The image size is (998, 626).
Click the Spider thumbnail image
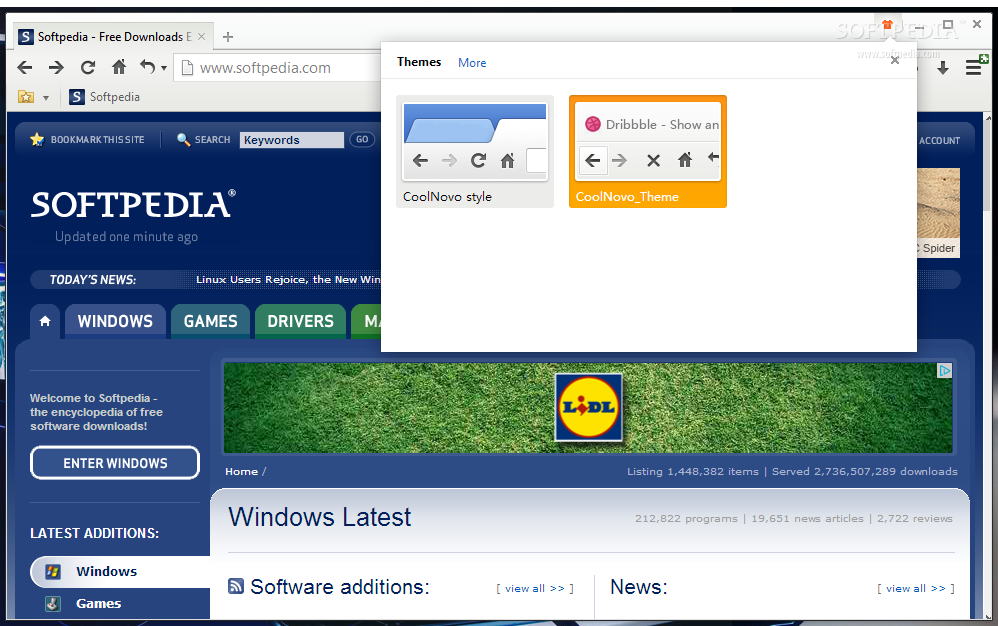click(938, 204)
